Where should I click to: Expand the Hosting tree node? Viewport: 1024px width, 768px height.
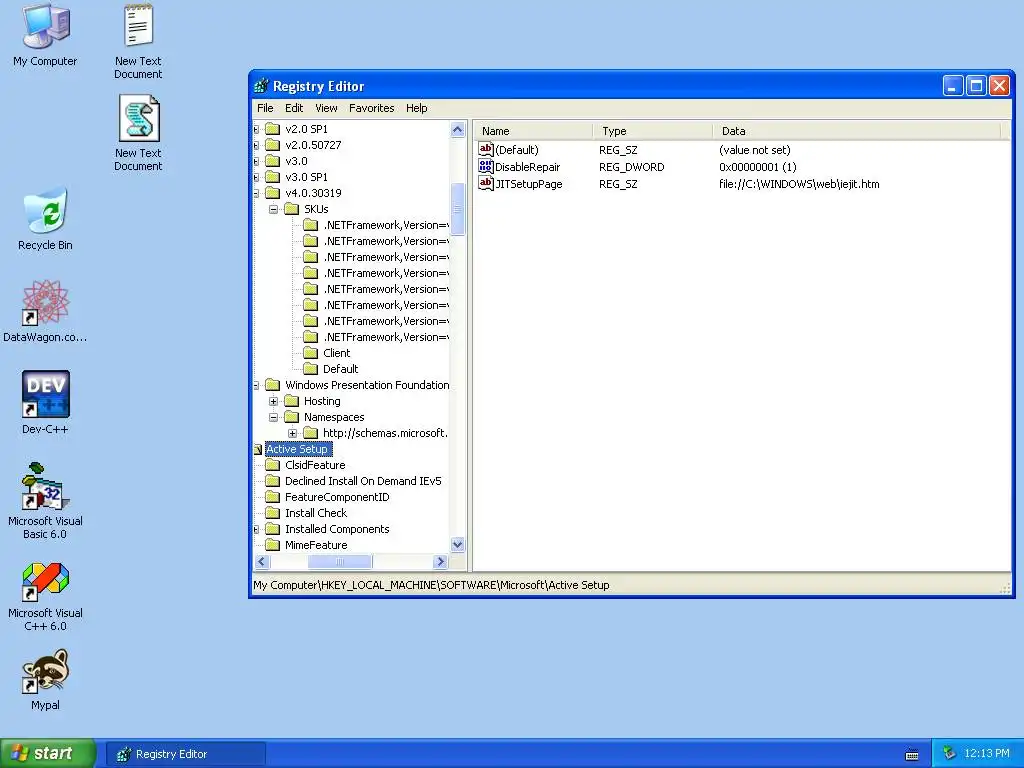274,401
